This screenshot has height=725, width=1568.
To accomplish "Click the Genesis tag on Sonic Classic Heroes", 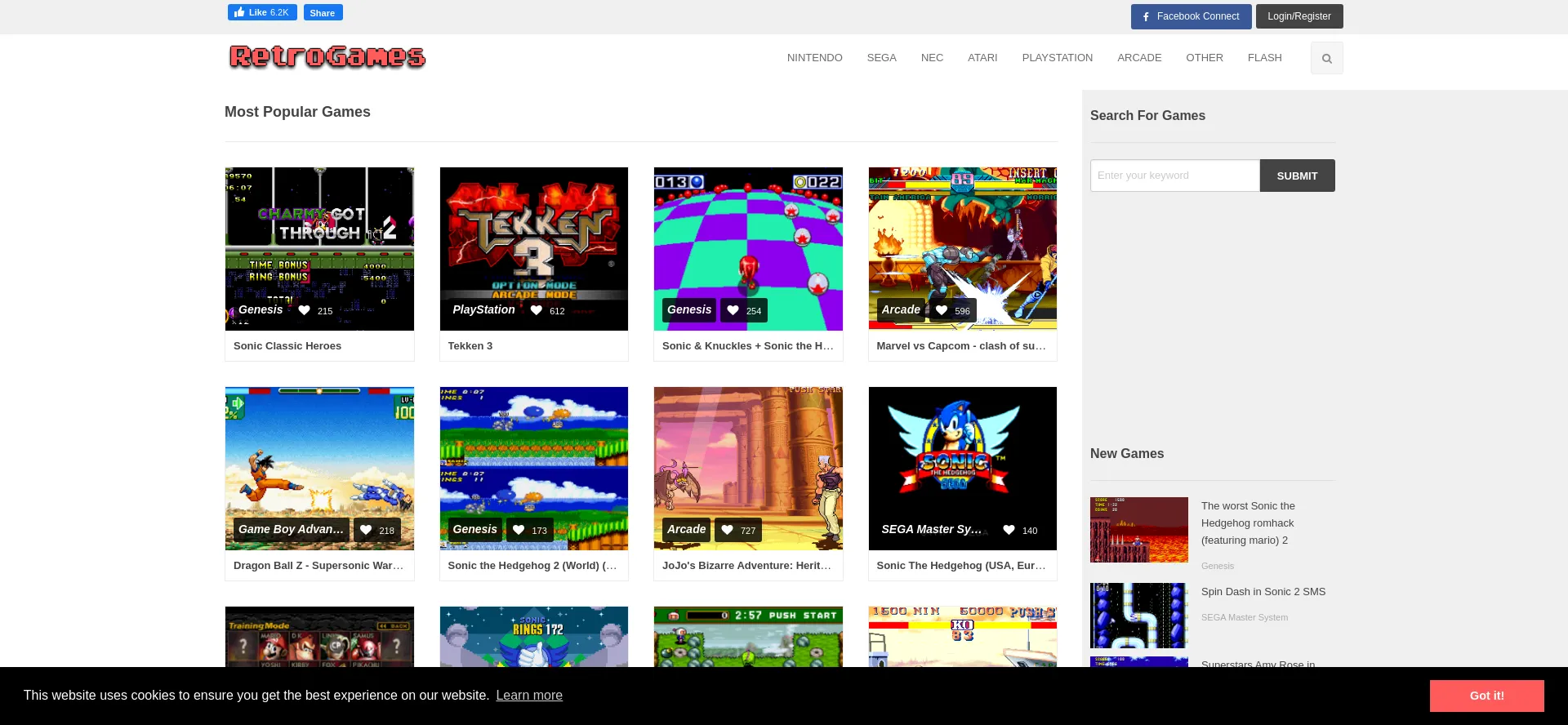I will [261, 309].
